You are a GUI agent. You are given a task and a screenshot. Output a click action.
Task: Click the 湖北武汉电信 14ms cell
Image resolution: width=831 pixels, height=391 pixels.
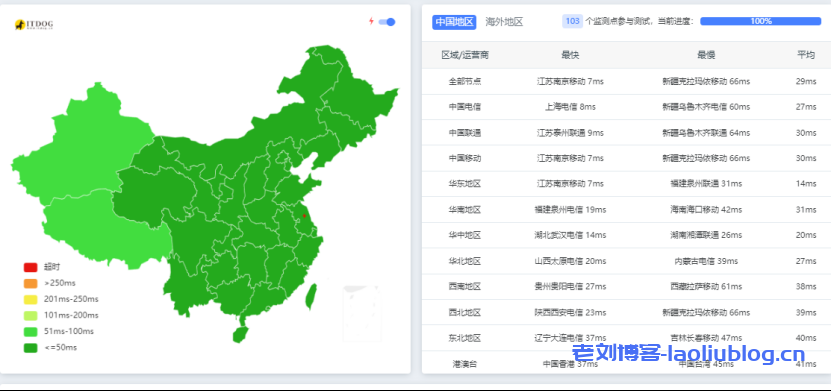point(570,235)
